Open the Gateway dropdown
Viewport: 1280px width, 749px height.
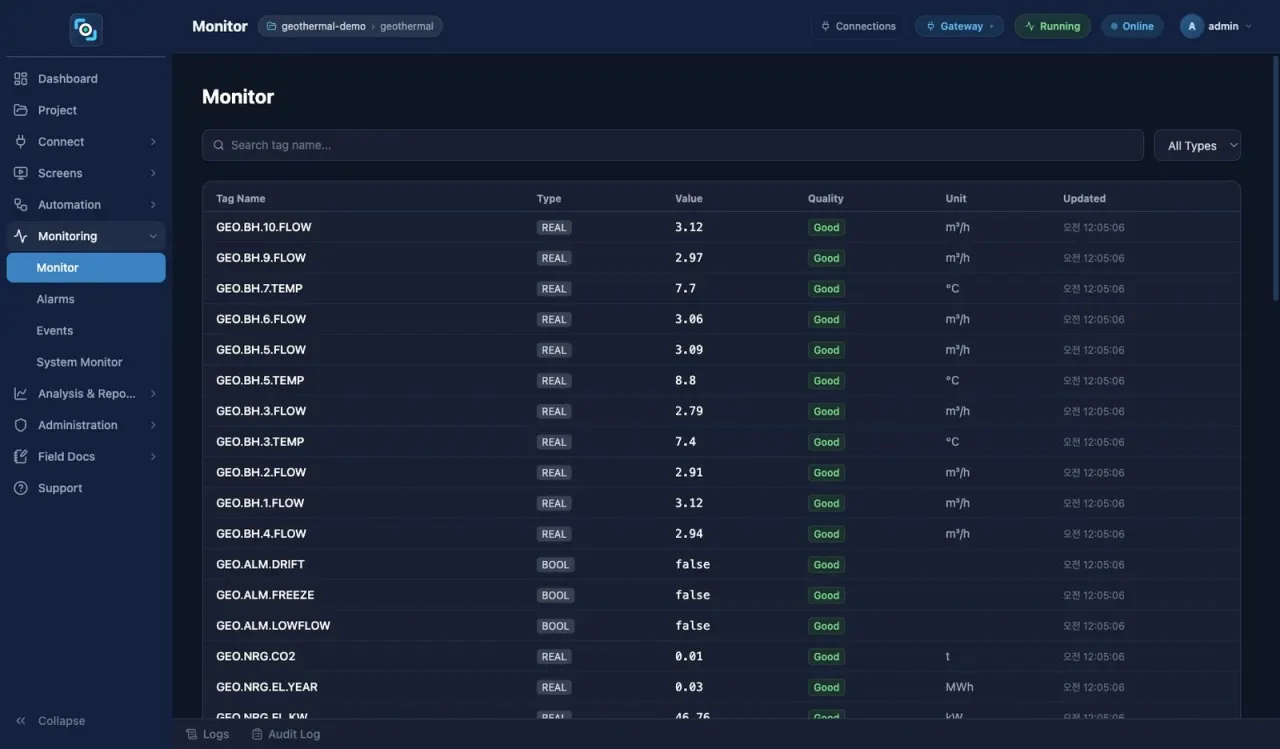[960, 27]
